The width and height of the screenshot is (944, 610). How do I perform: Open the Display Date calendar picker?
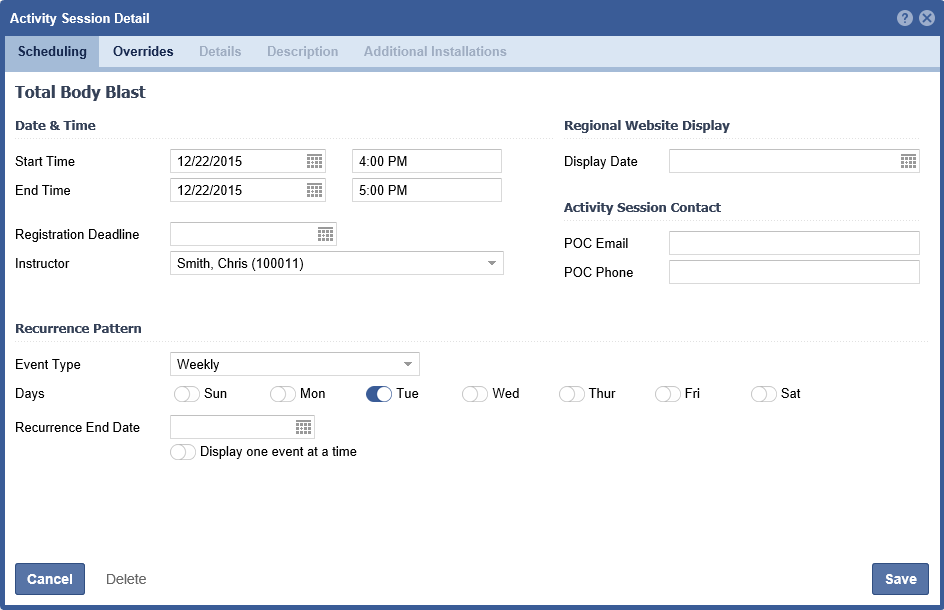(x=908, y=161)
